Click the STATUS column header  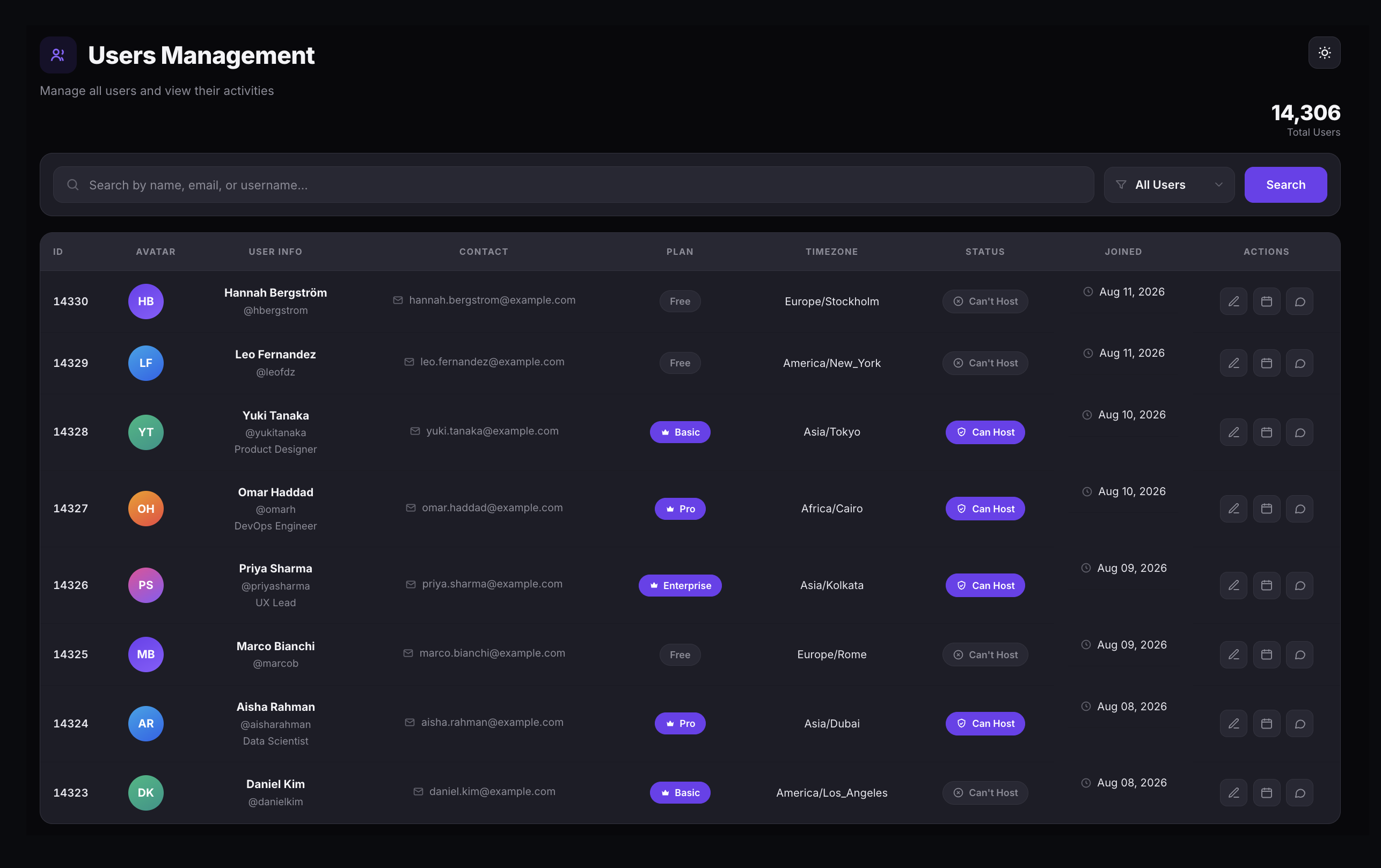point(985,252)
